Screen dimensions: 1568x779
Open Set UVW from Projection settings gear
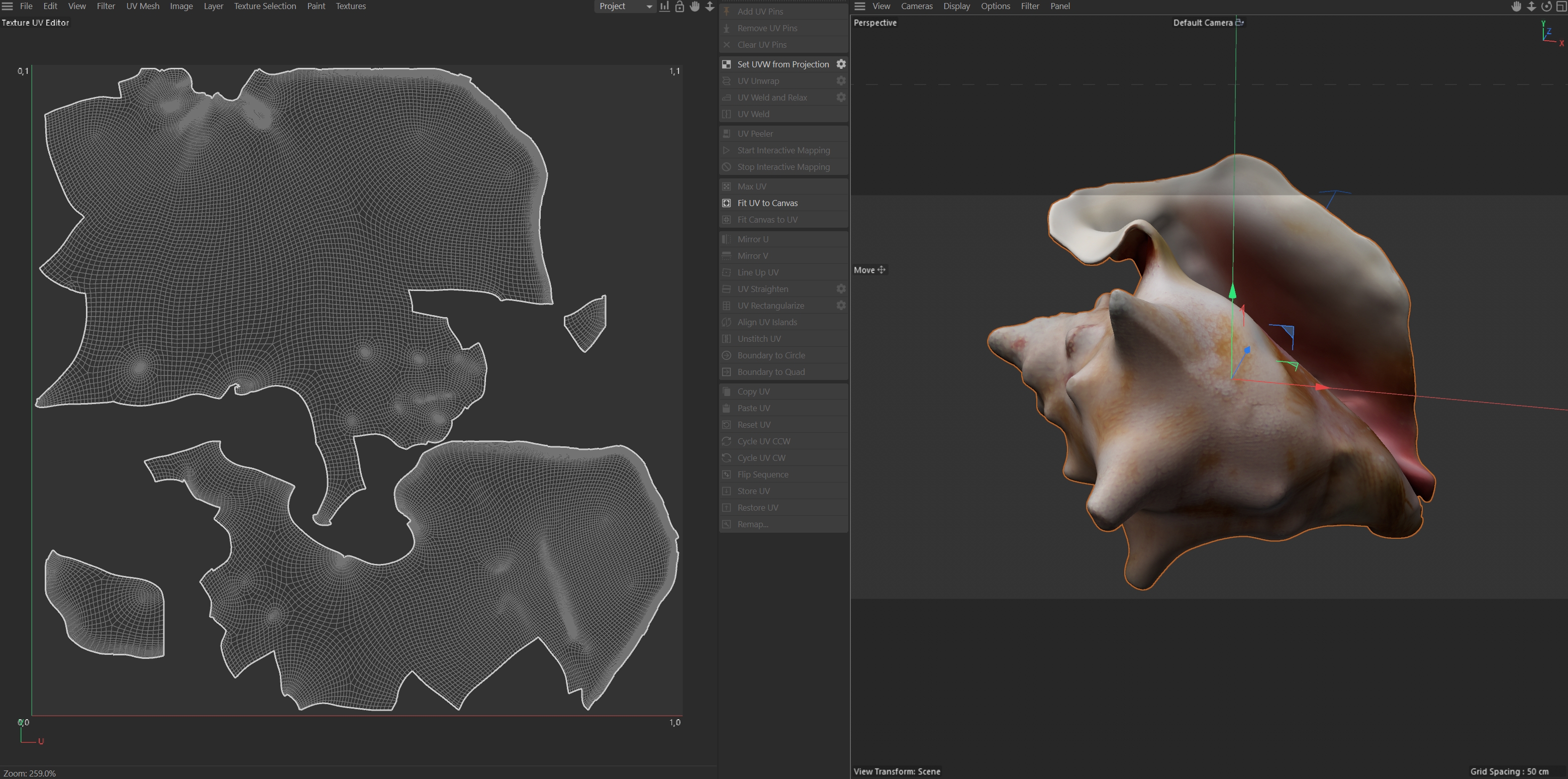click(841, 64)
